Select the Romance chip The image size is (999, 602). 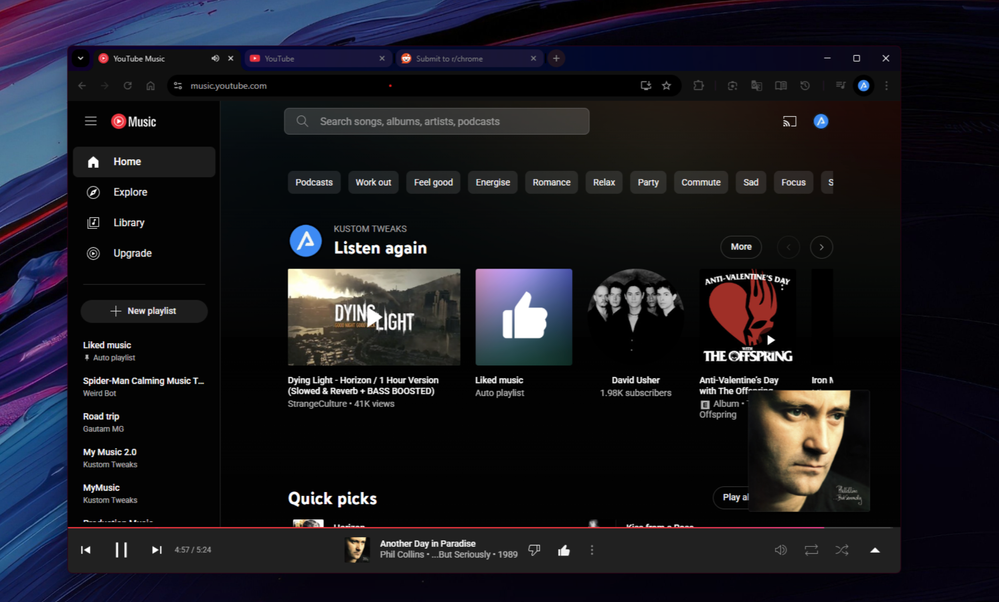click(x=552, y=182)
